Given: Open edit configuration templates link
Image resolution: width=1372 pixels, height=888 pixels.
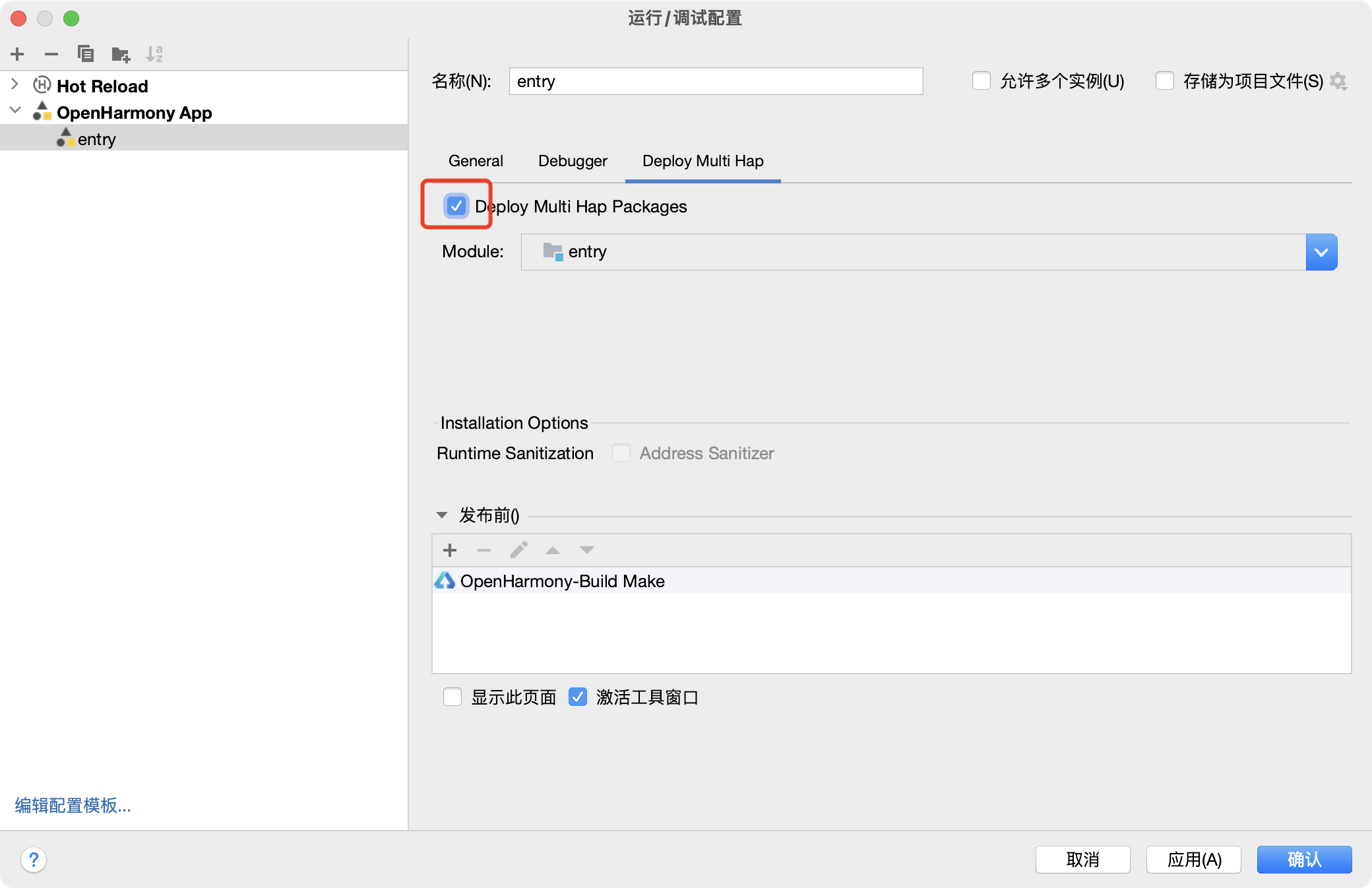Looking at the screenshot, I should [x=73, y=806].
